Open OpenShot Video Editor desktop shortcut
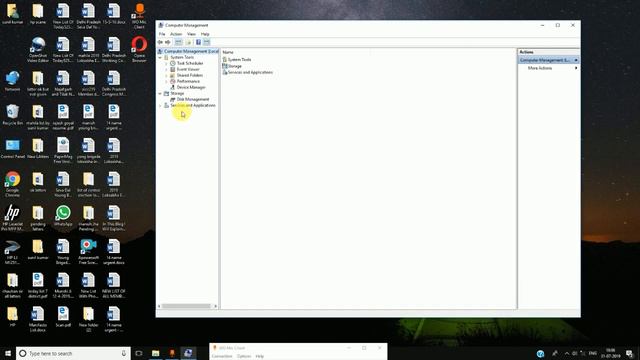 [38, 49]
